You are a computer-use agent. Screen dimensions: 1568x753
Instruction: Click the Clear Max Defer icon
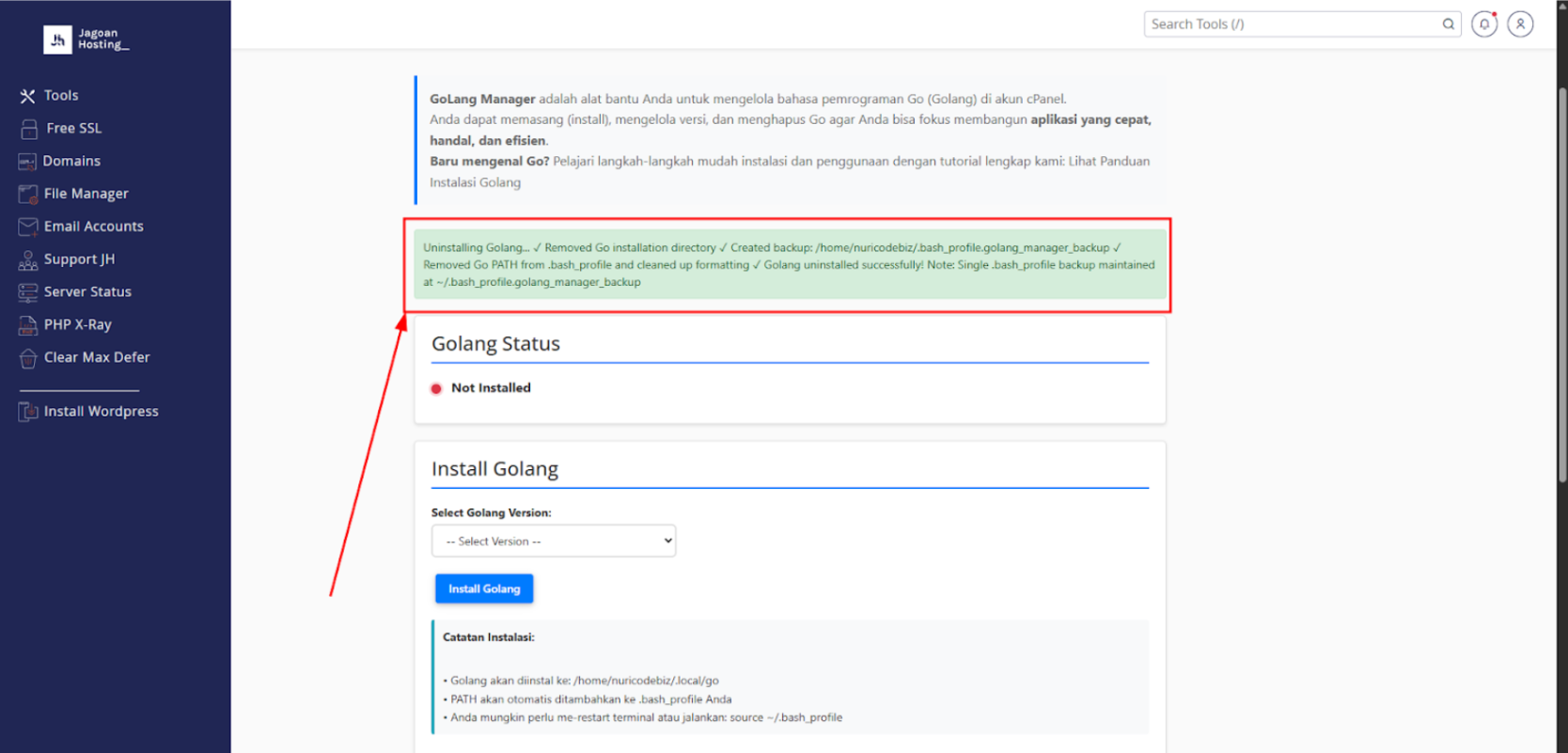pos(28,358)
